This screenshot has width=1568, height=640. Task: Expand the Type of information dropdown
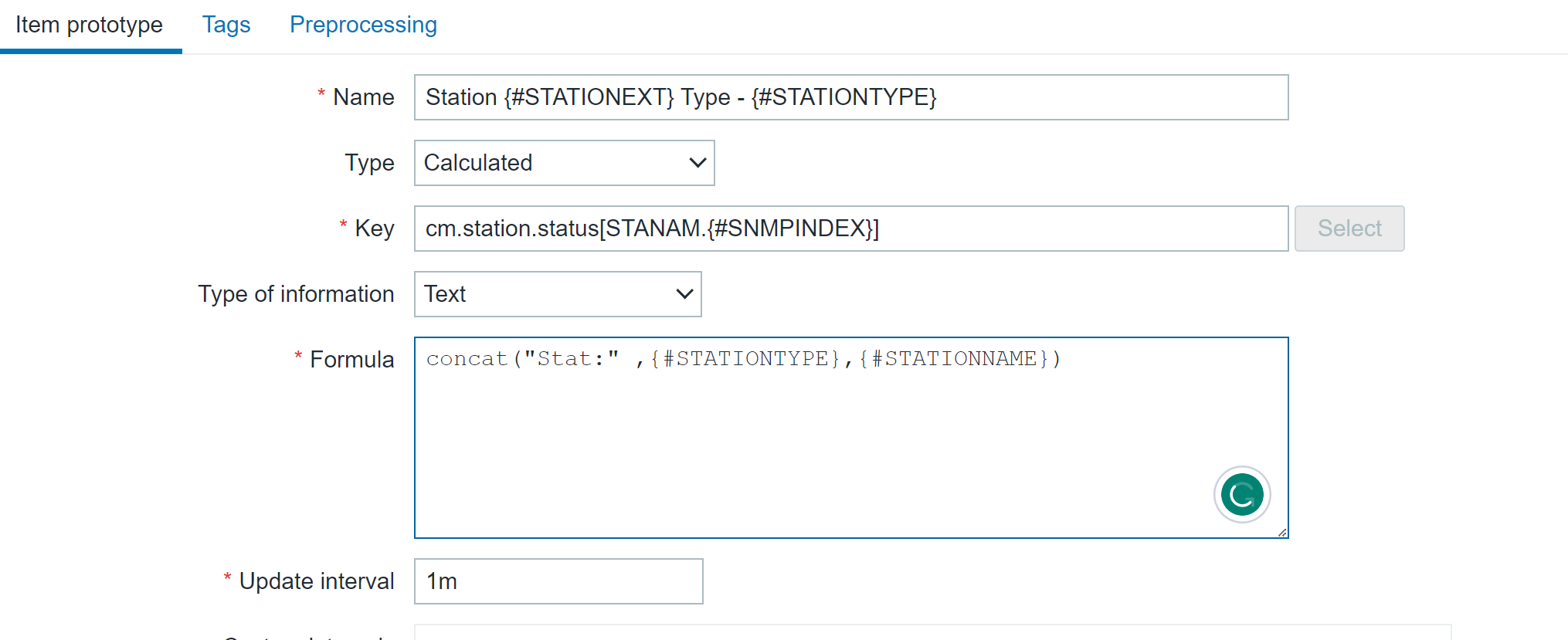click(557, 294)
